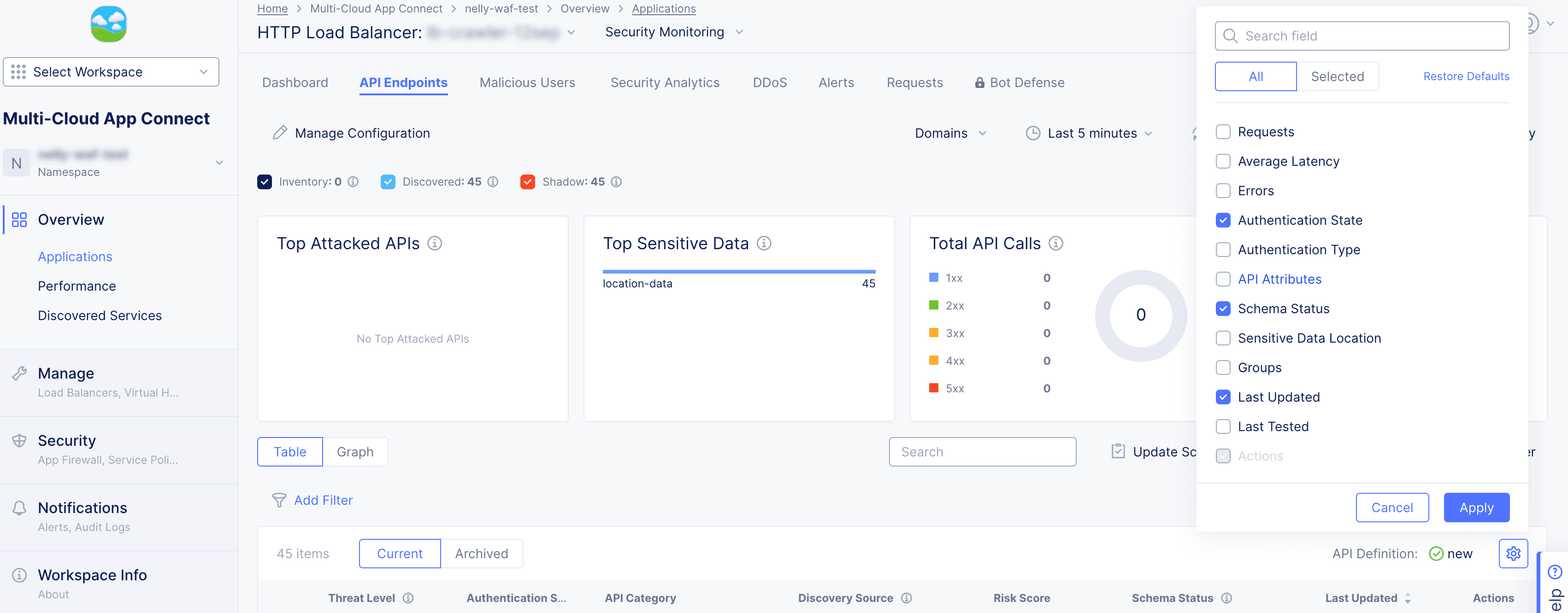
Task: Click info icon next to Top Sensitive Data
Action: [x=764, y=243]
